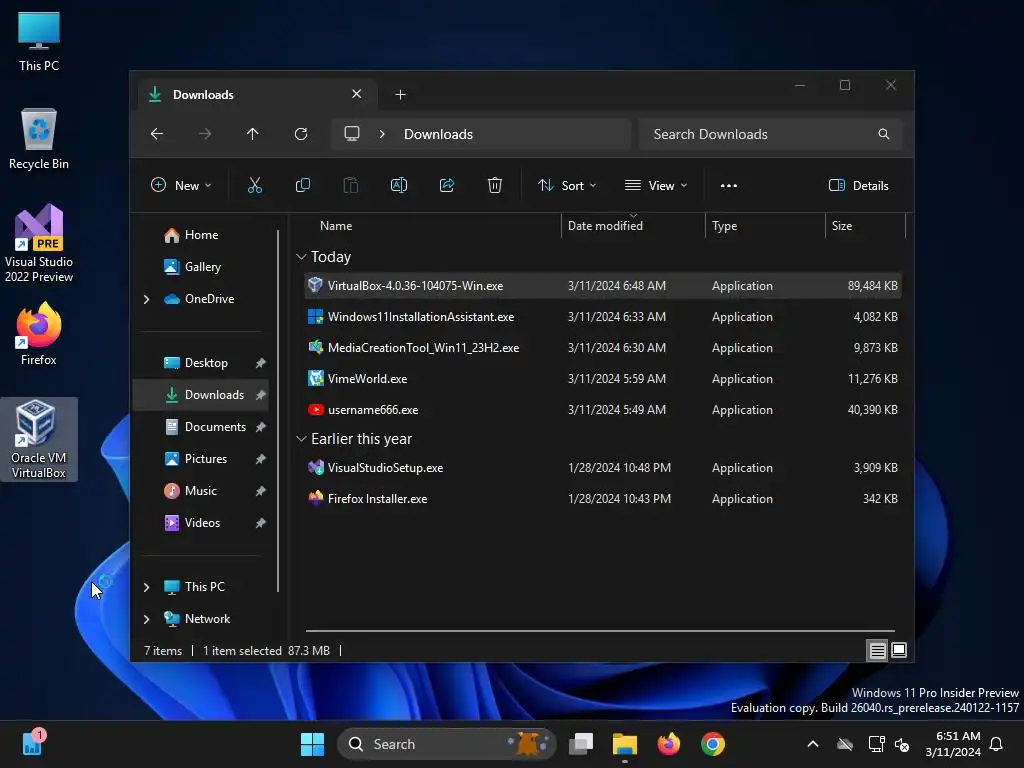The width and height of the screenshot is (1024, 768).
Task: Unpin Videos using its pin icon
Action: coord(261,523)
